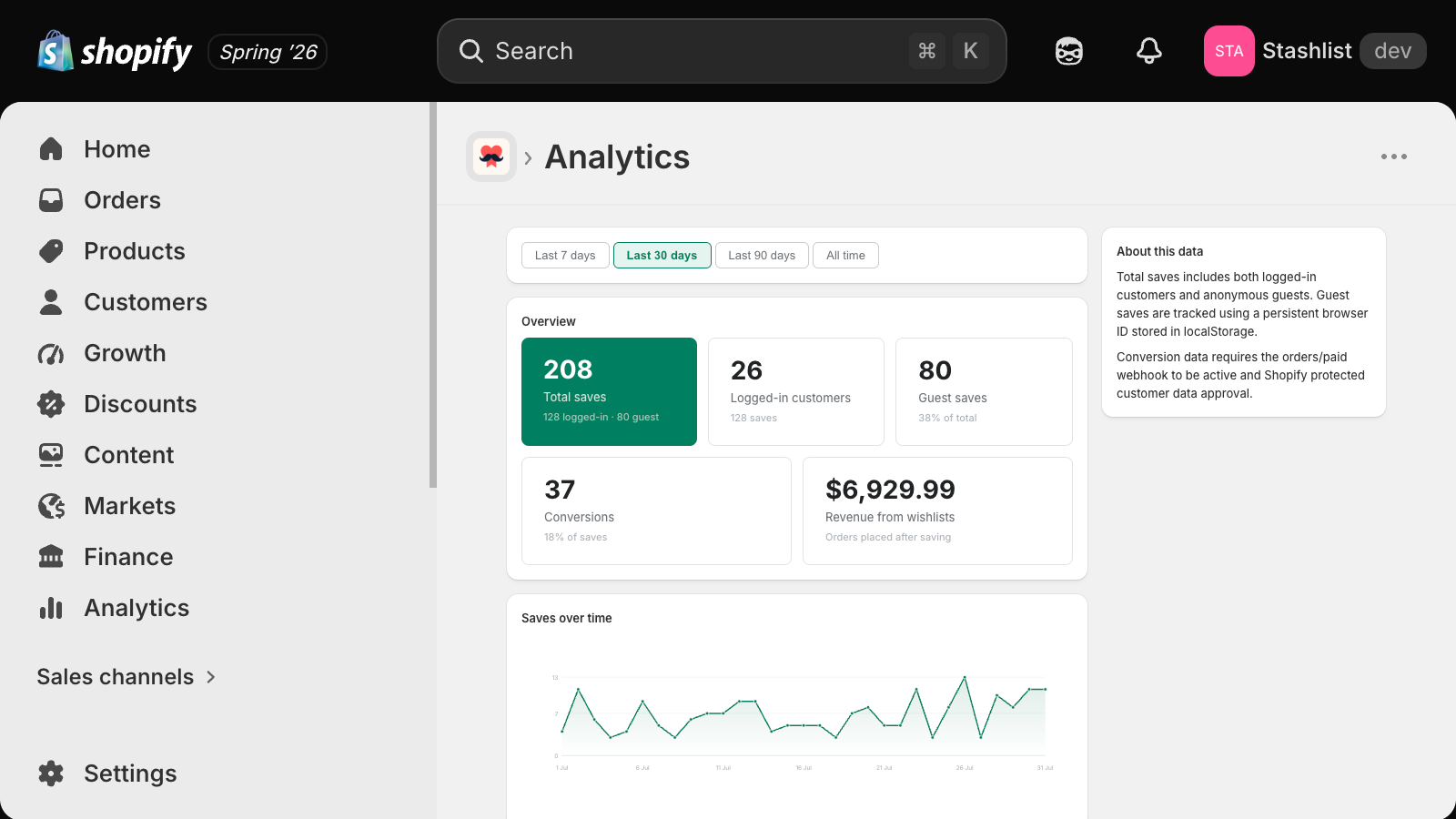This screenshot has width=1456, height=819.
Task: Open Products in the sidebar
Action: coord(135,251)
